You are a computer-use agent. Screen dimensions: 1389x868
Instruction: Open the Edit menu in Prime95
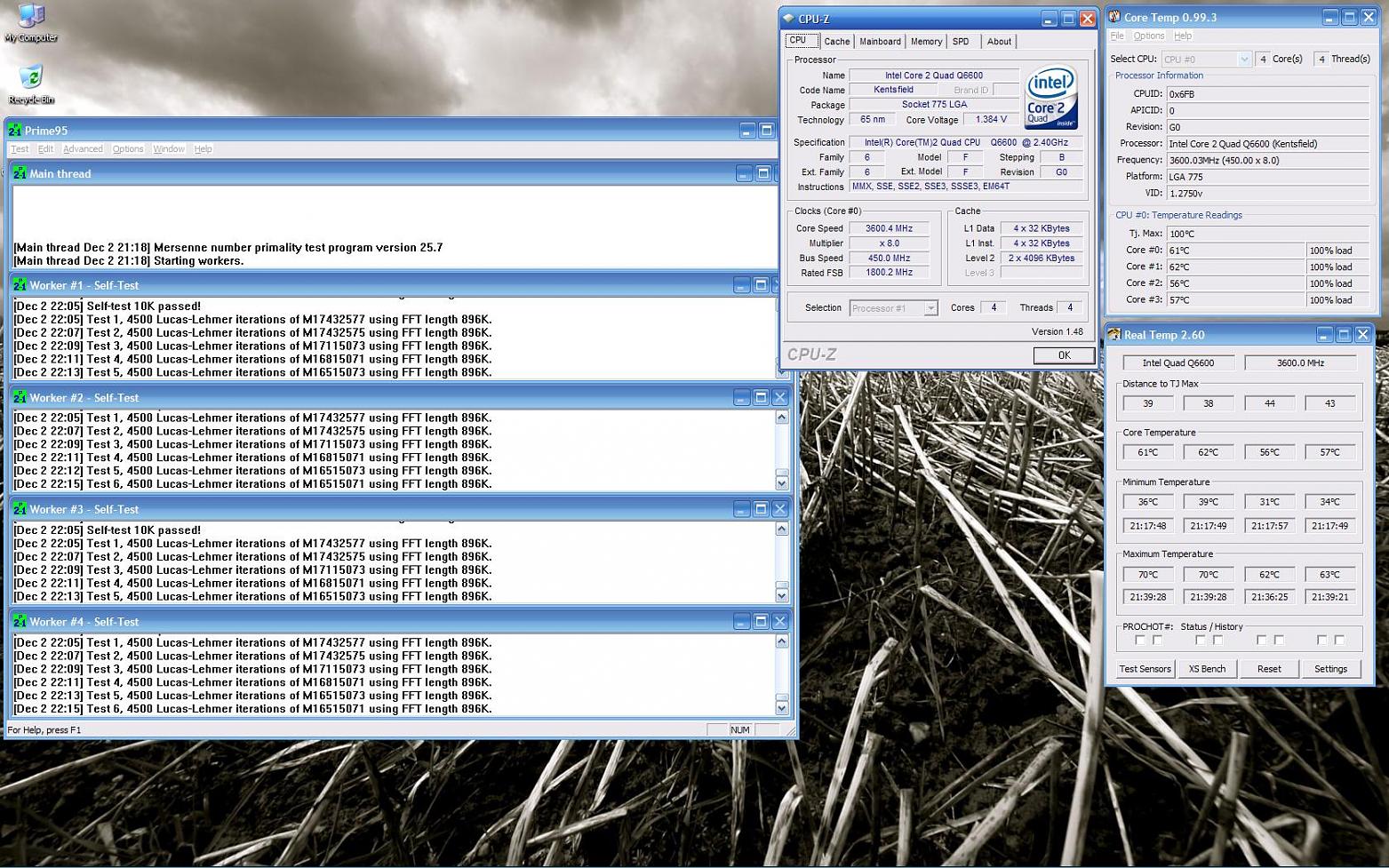(45, 149)
